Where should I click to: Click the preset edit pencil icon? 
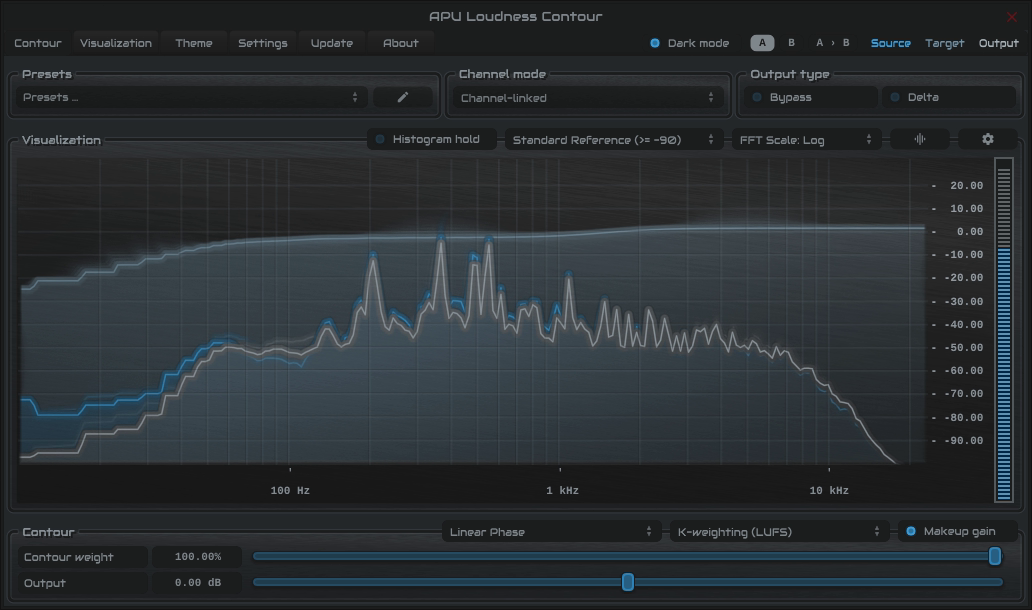point(403,97)
